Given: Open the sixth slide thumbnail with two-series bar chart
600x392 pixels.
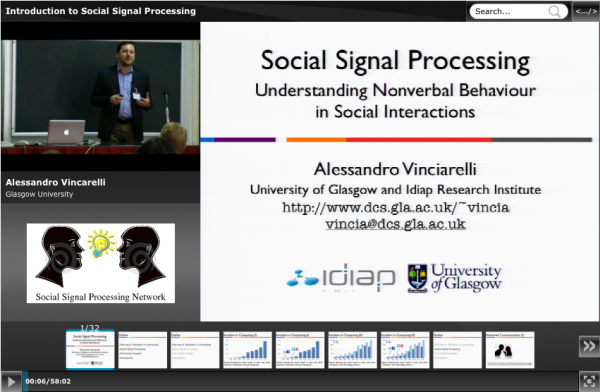Looking at the screenshot, I should click(x=352, y=350).
